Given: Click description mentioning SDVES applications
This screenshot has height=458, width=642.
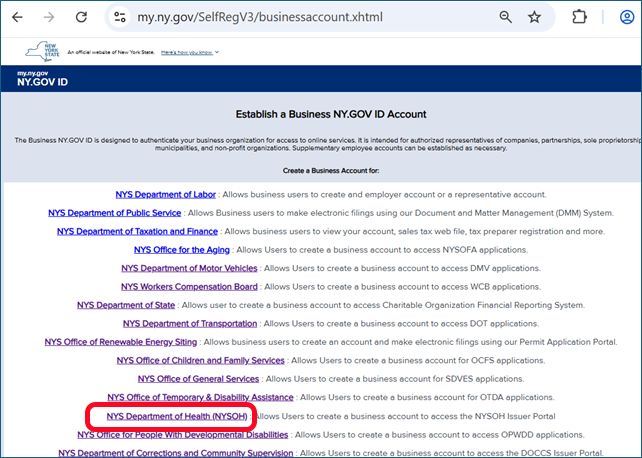Looking at the screenshot, I should pyautogui.click(x=395, y=379).
